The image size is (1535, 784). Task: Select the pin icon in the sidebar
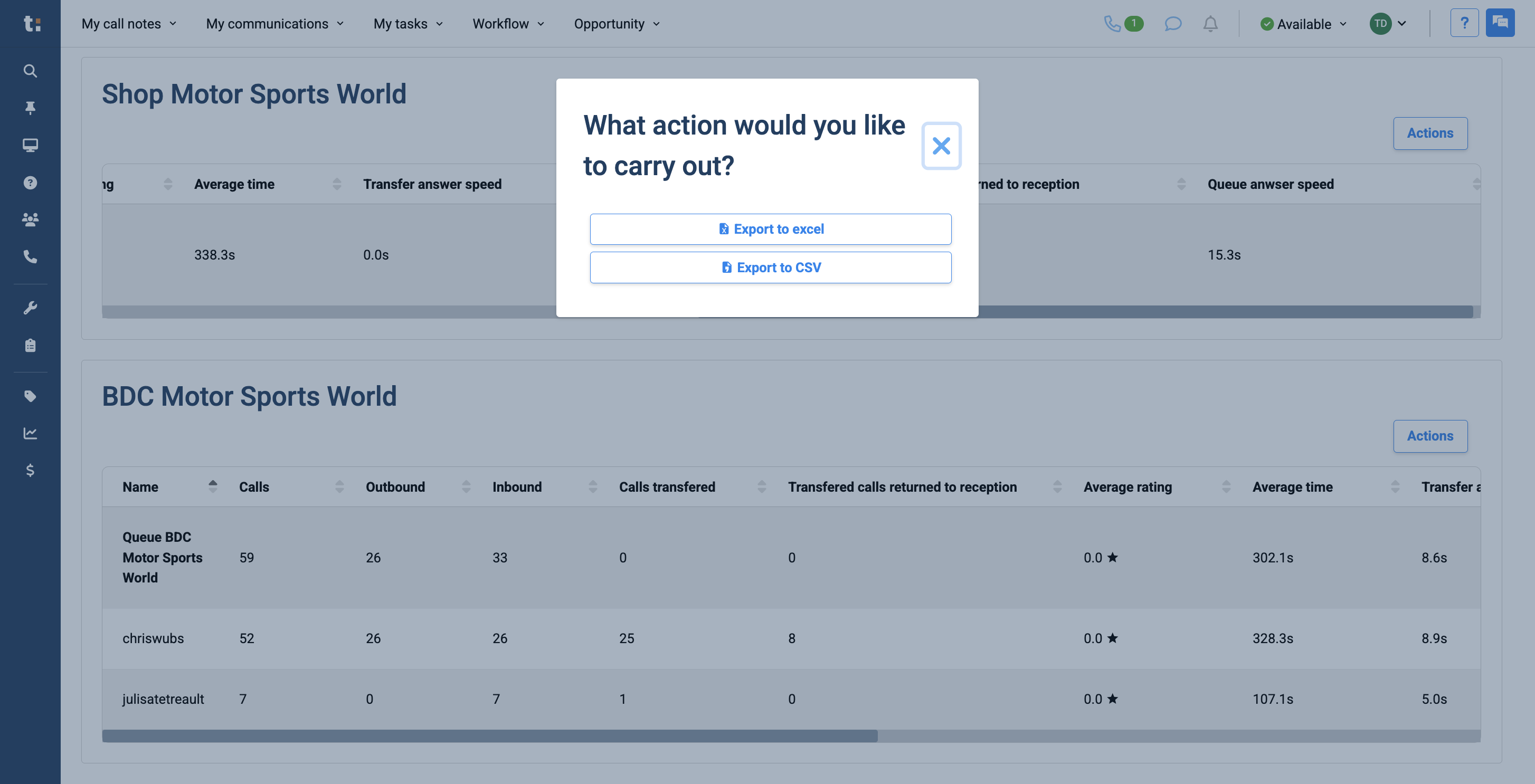30,108
